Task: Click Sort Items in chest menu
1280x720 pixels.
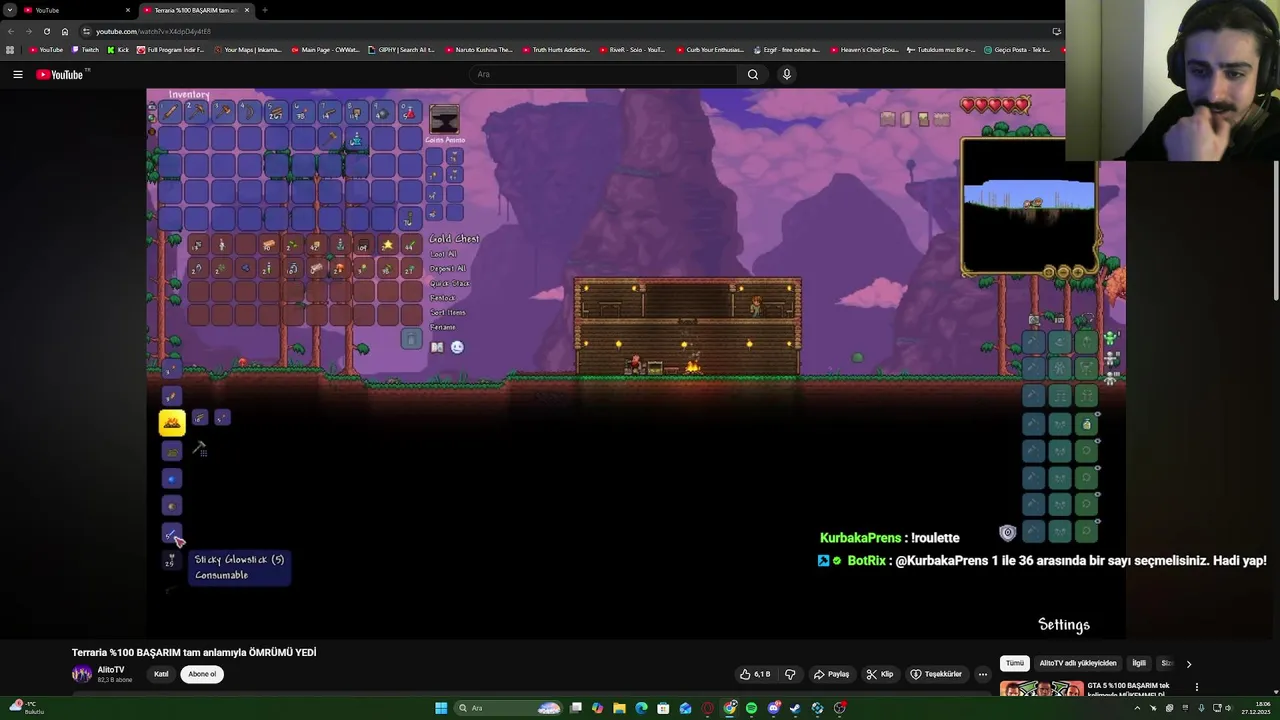Action: [447, 312]
